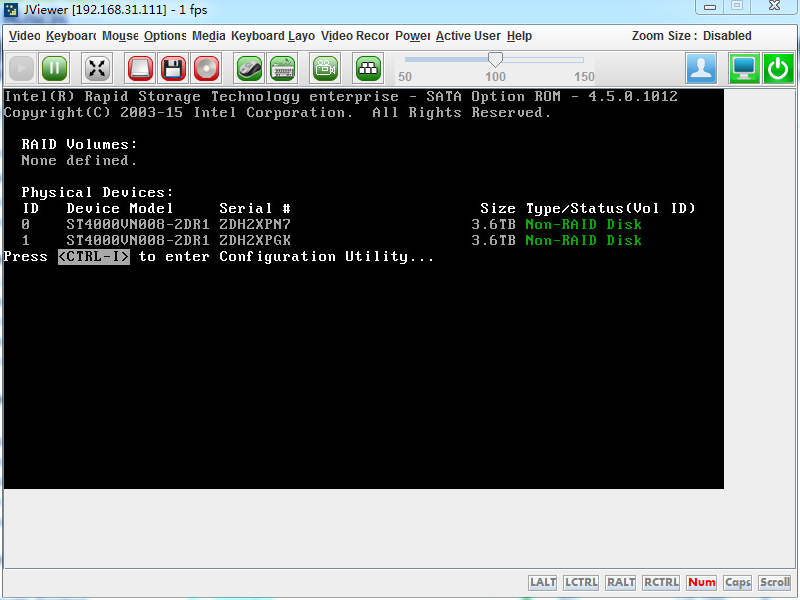
Task: Open the hotkeys macro icon
Action: (368, 68)
